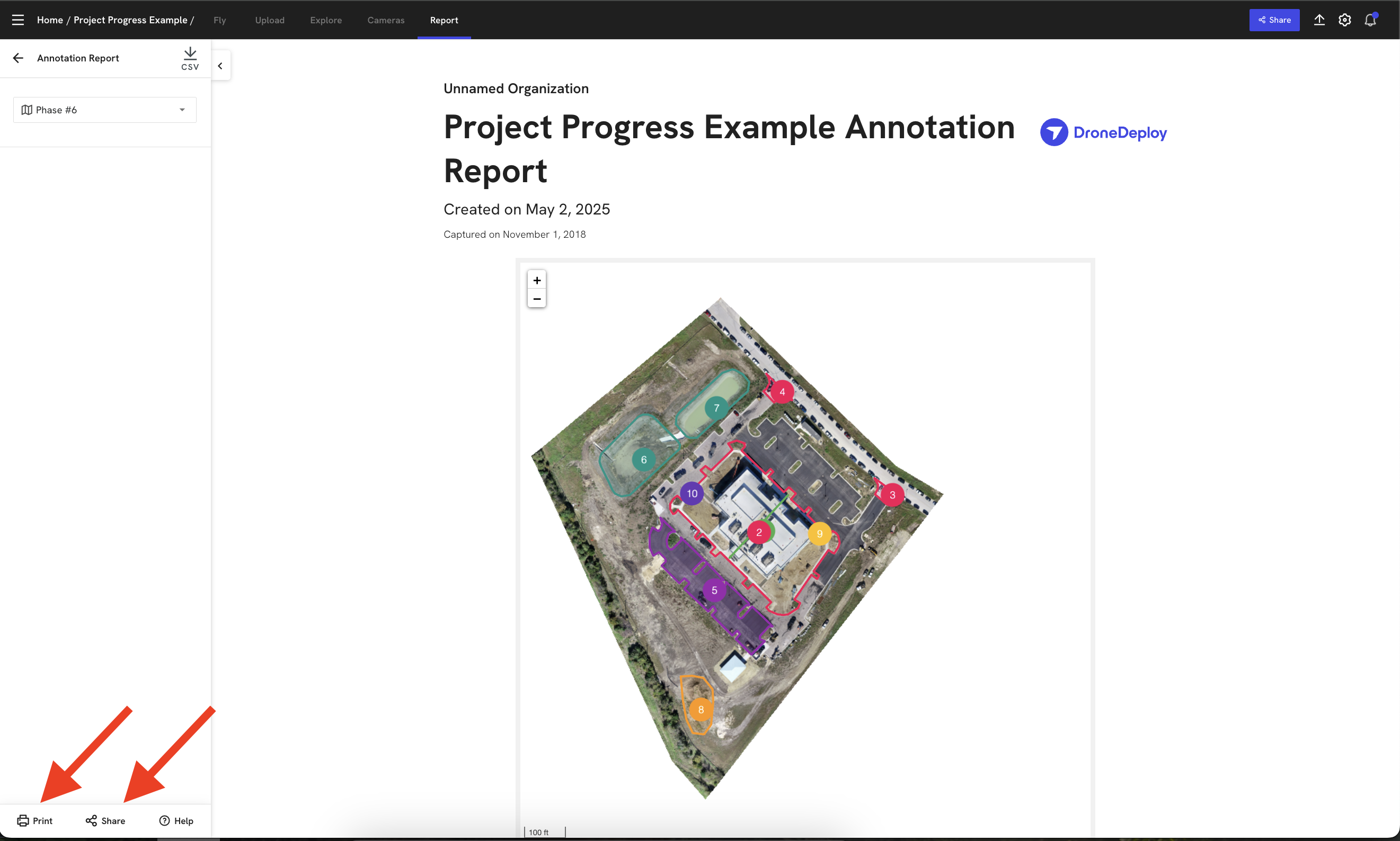This screenshot has width=1400, height=841.
Task: Select annotation marker 10 on map
Action: [x=692, y=494]
